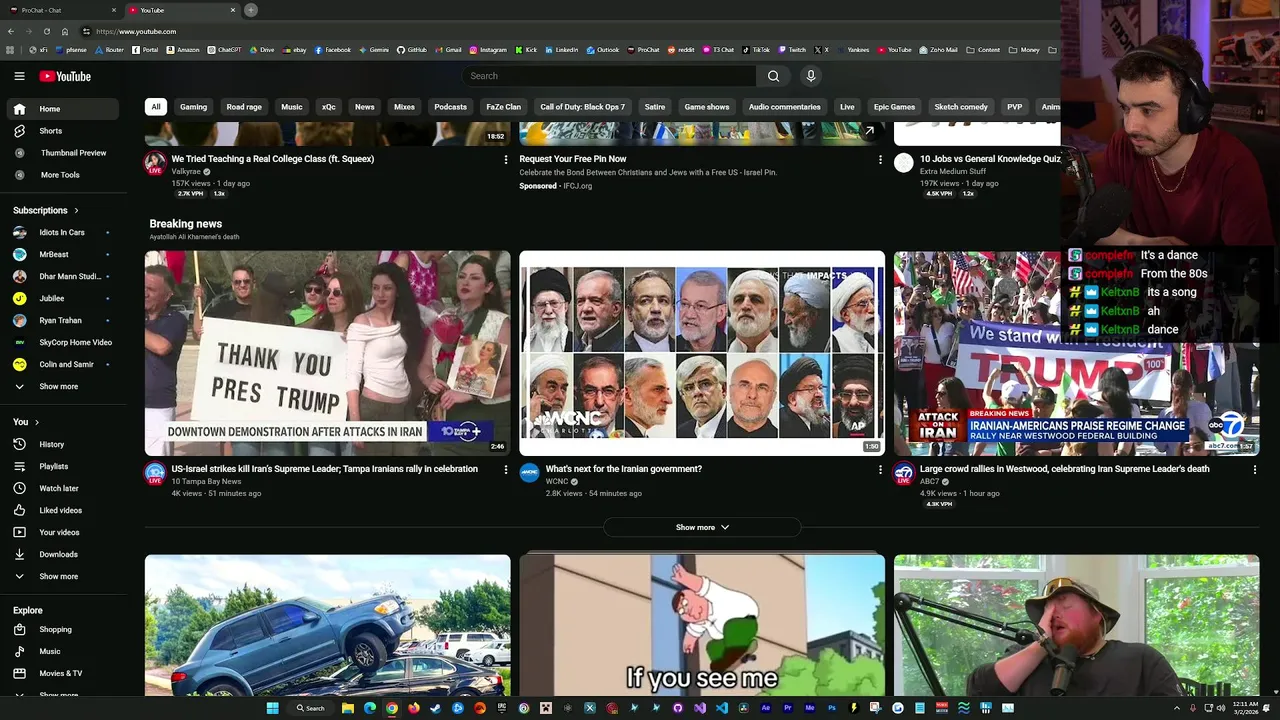Select the All filter chip
This screenshot has height=720, width=1280.
click(x=155, y=107)
